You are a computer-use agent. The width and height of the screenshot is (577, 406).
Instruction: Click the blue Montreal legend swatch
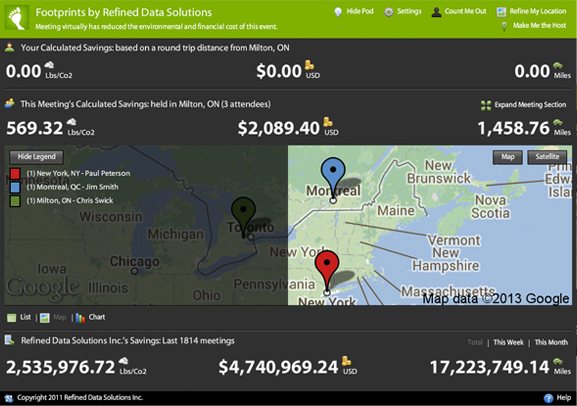pyautogui.click(x=15, y=187)
